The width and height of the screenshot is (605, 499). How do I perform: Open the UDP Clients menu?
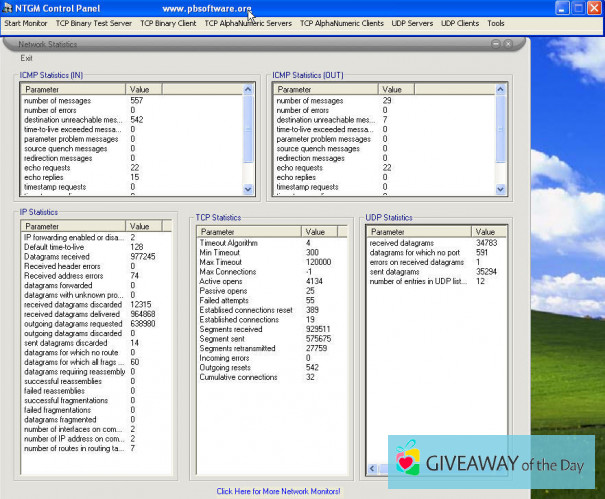point(460,22)
